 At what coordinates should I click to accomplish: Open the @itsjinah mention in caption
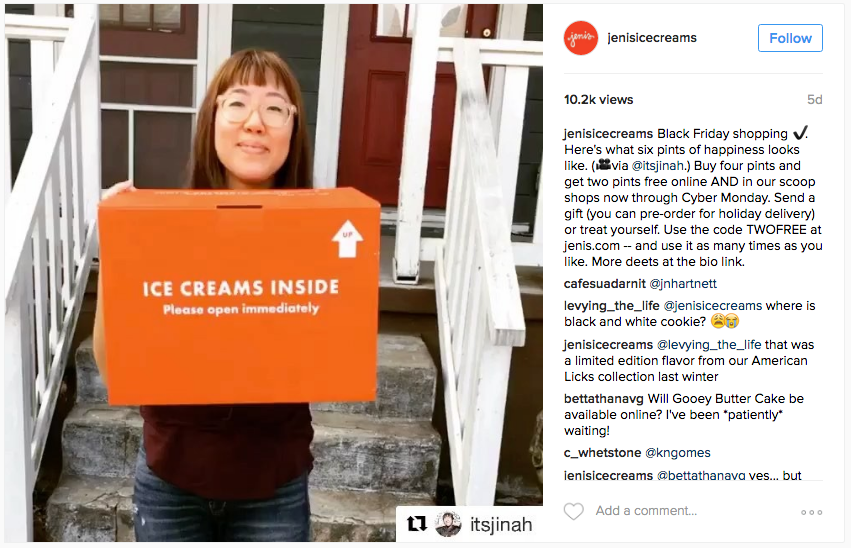(x=658, y=165)
